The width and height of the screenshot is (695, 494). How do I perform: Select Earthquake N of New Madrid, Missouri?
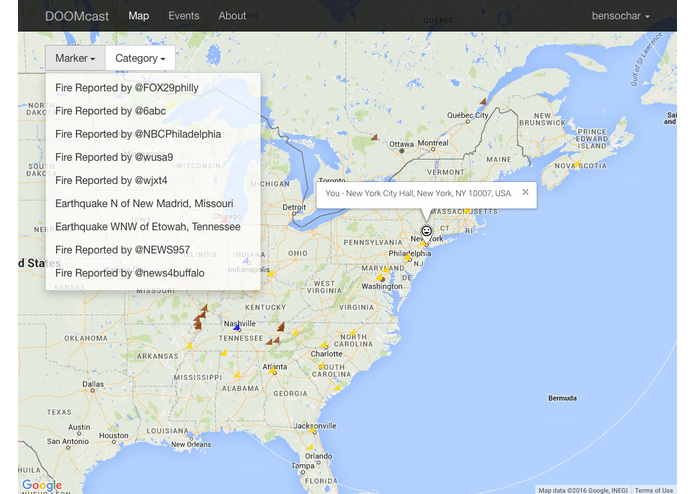click(153, 203)
